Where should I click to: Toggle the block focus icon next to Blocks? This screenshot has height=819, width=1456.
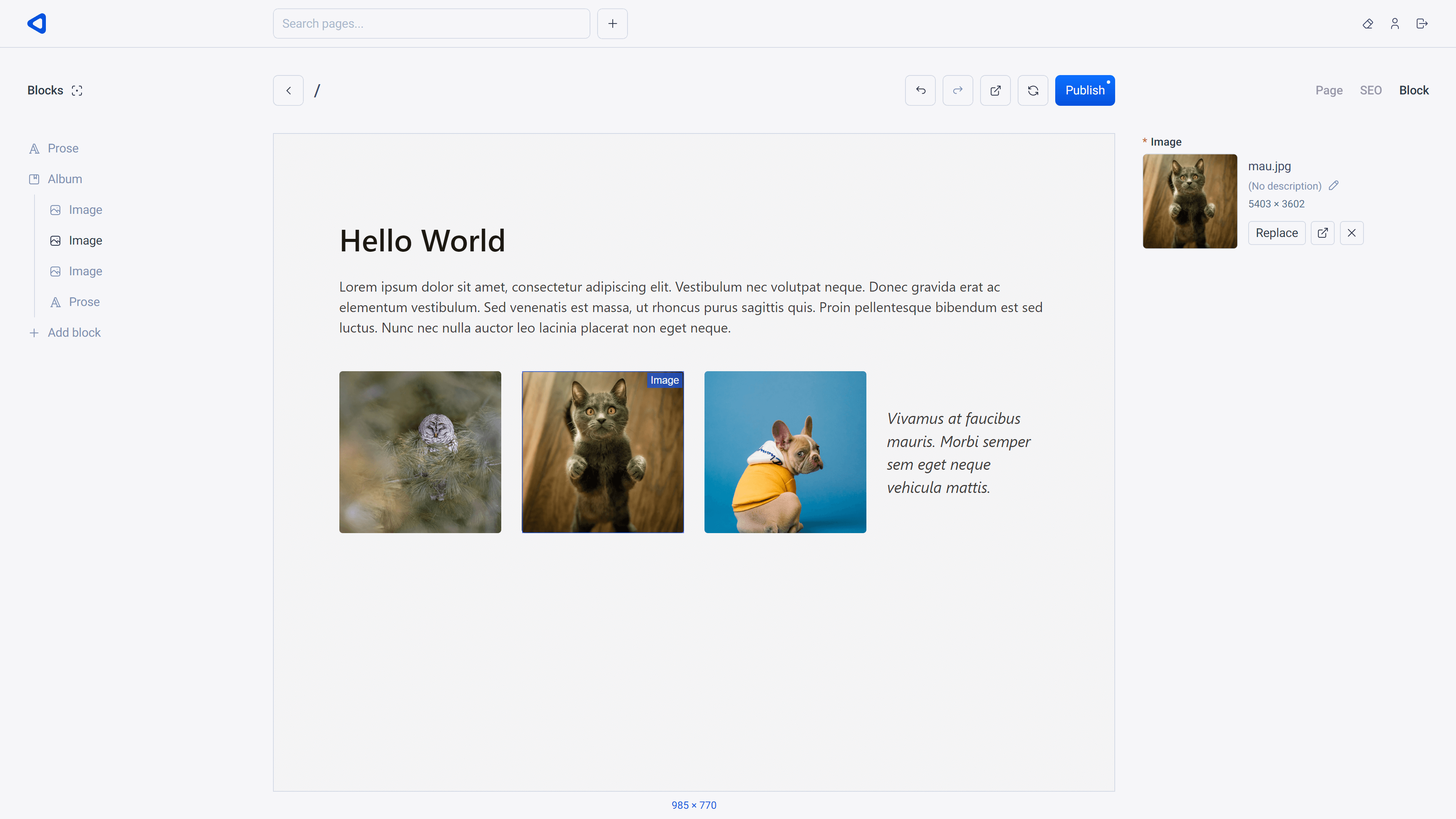point(77,91)
